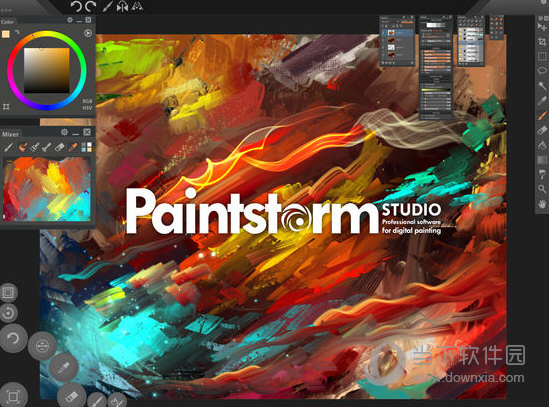The image size is (549, 407).
Task: Select the Crop tool in the right toolbar
Action: pyautogui.click(x=542, y=42)
